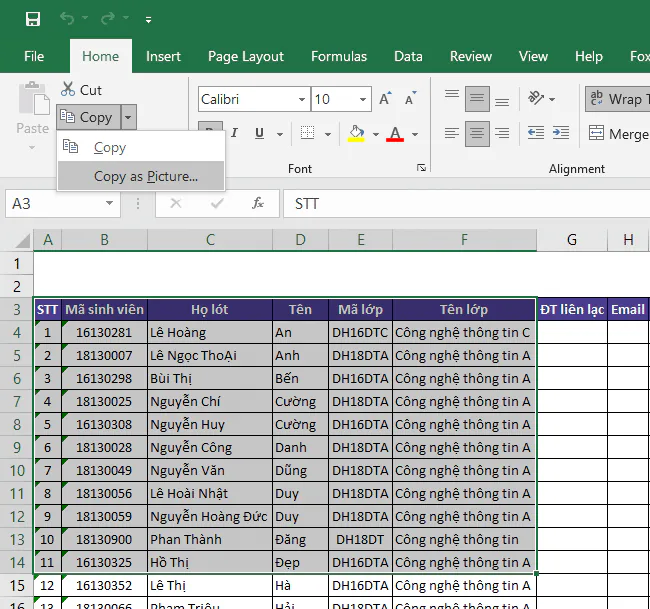Open the Data tab
The image size is (650, 609).
(x=408, y=56)
